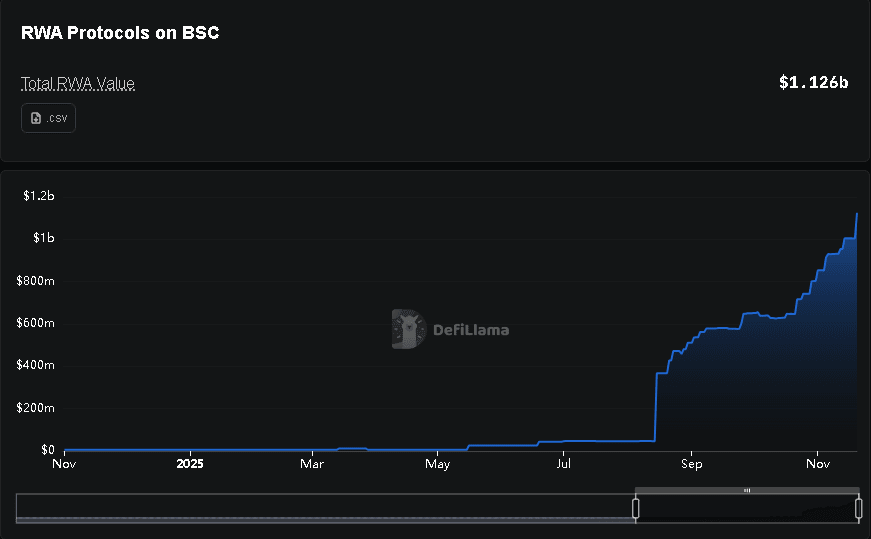871x539 pixels.
Task: Click the chart line peak at far right
Action: [856, 214]
